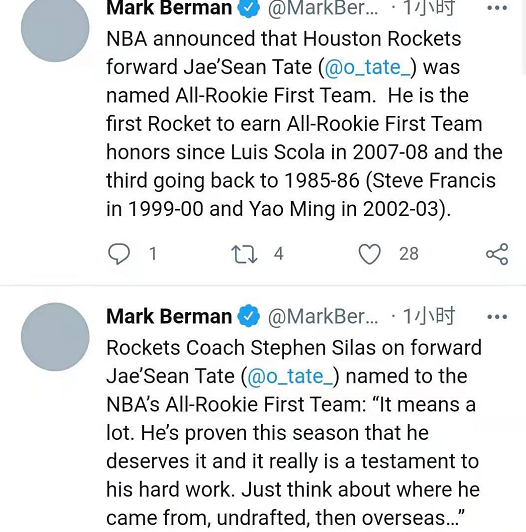Open the 1小时 timestamp of the second tweet

[428, 316]
